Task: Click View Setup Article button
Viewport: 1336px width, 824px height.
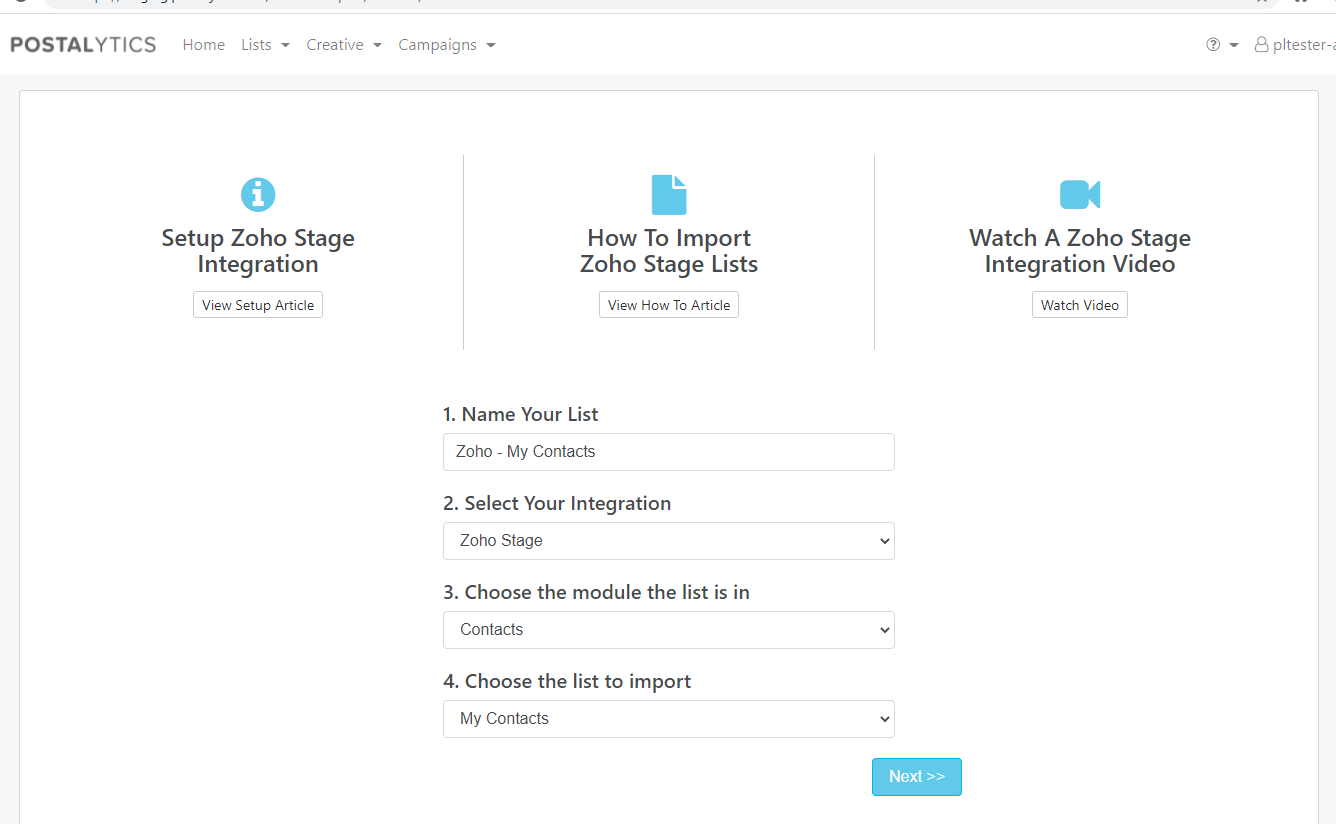Action: click(x=258, y=305)
